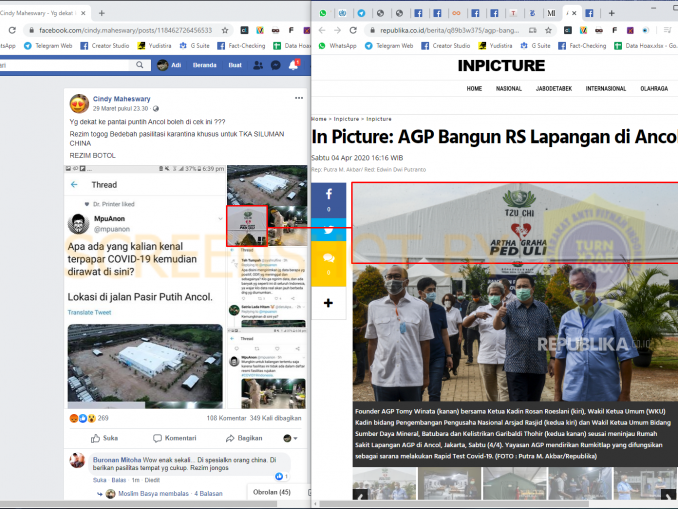Viewport: 678px width, 509px height.
Task: Reload the Facebook page in left window
Action: point(12,30)
